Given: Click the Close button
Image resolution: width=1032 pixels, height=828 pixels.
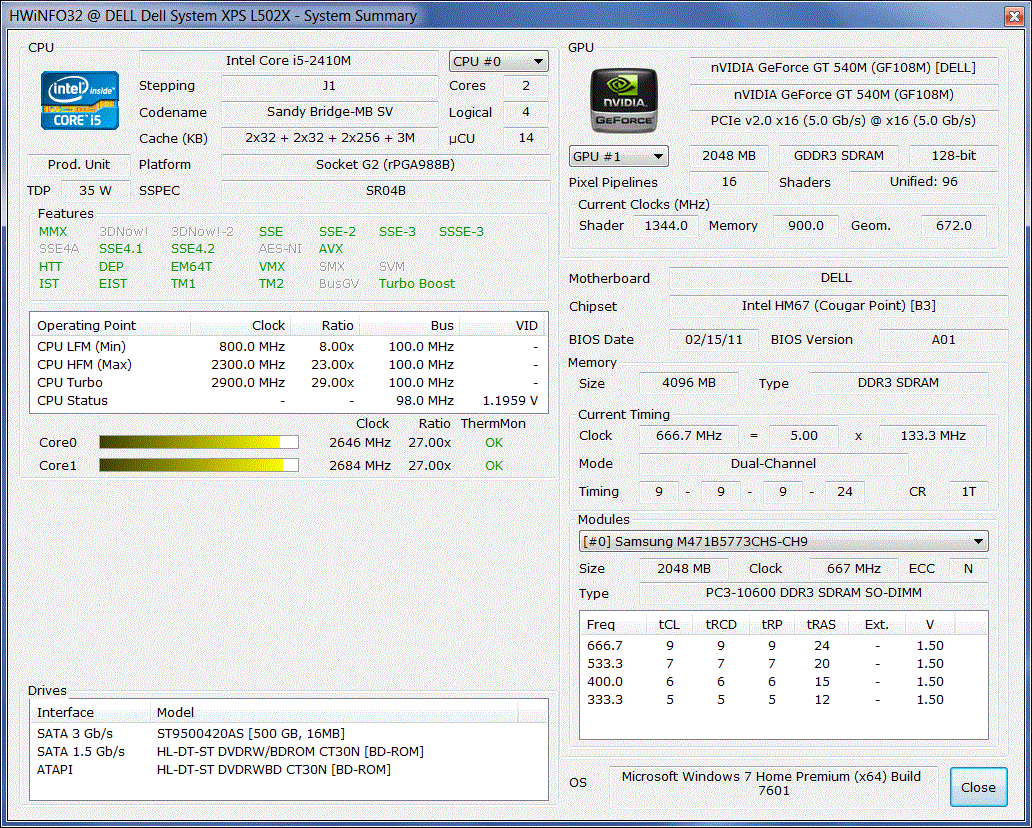Looking at the screenshot, I should point(978,787).
